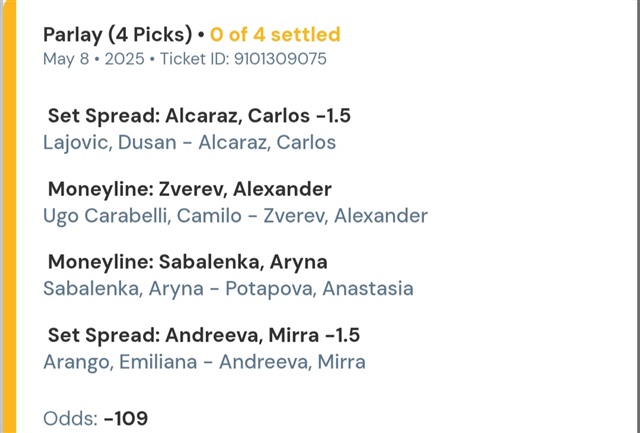Image resolution: width=640 pixels, height=433 pixels.
Task: Open the Moneyline Zverev, Alexander pick
Action: point(190,189)
